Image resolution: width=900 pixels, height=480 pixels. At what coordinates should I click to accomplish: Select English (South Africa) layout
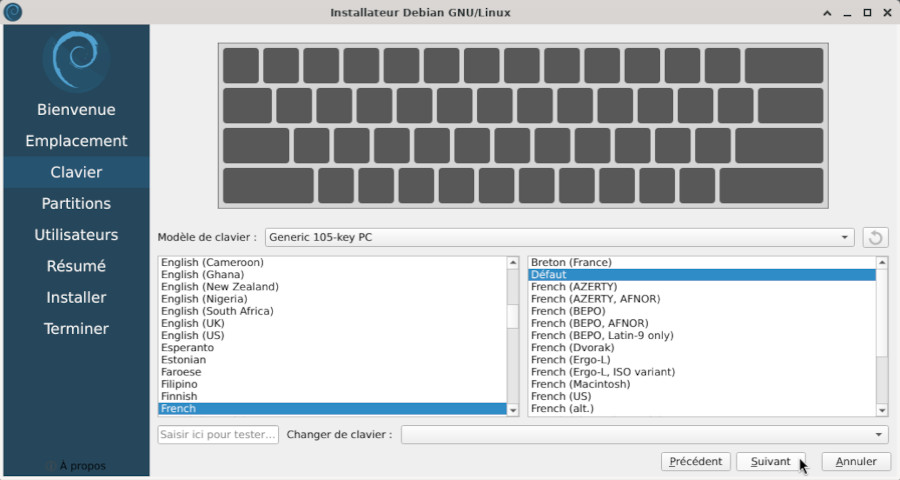click(332, 311)
